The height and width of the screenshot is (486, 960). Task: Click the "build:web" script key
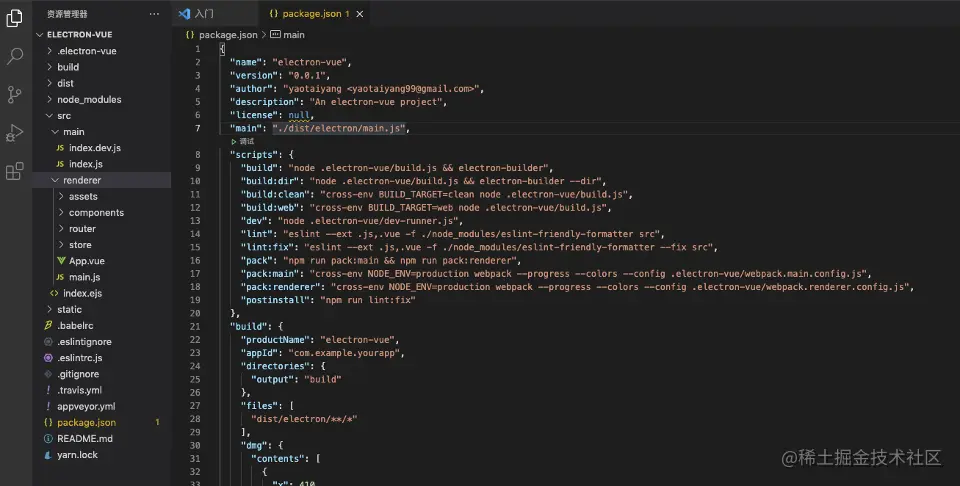click(x=269, y=207)
